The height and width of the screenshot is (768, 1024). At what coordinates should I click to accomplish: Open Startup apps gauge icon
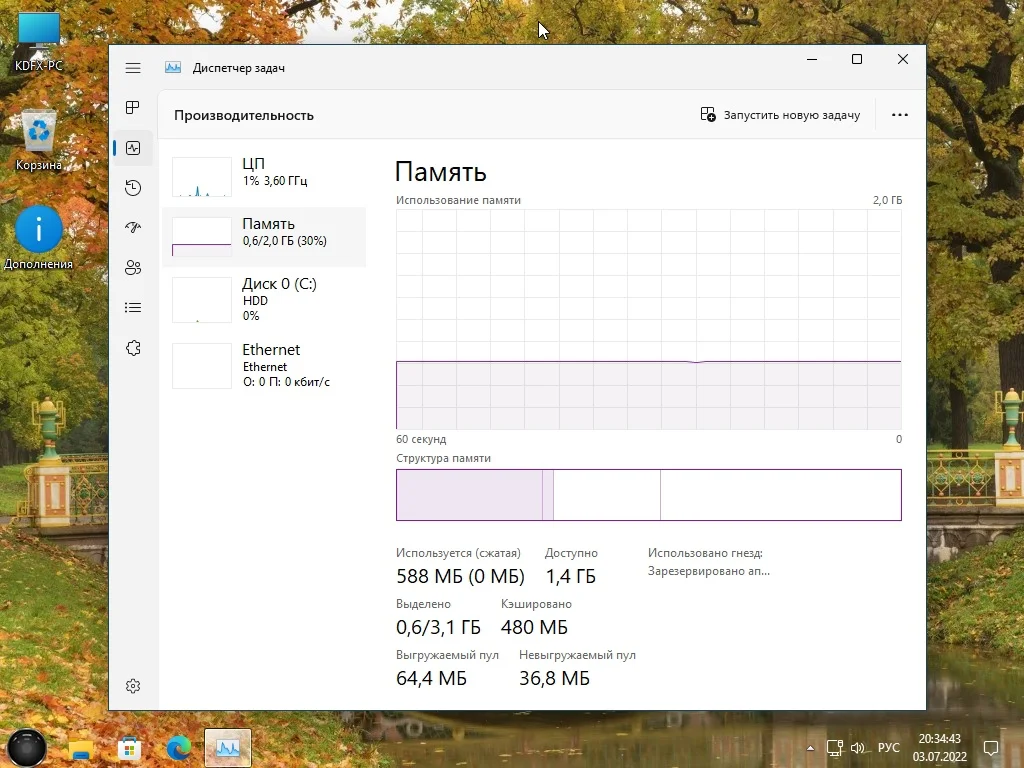coord(133,228)
